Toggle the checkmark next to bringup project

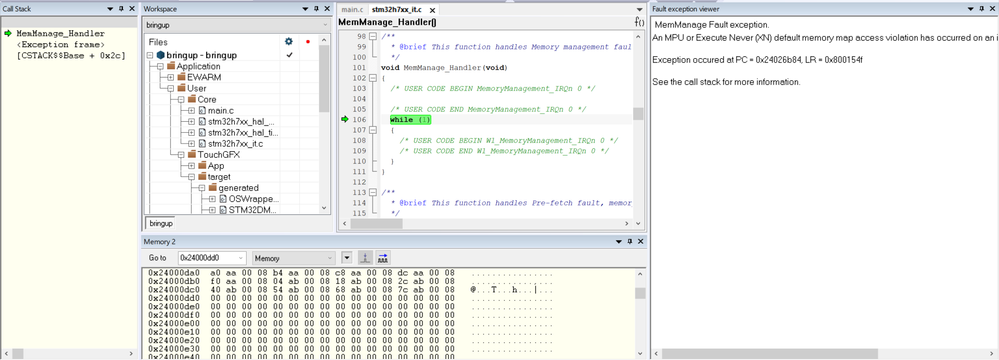pos(289,55)
